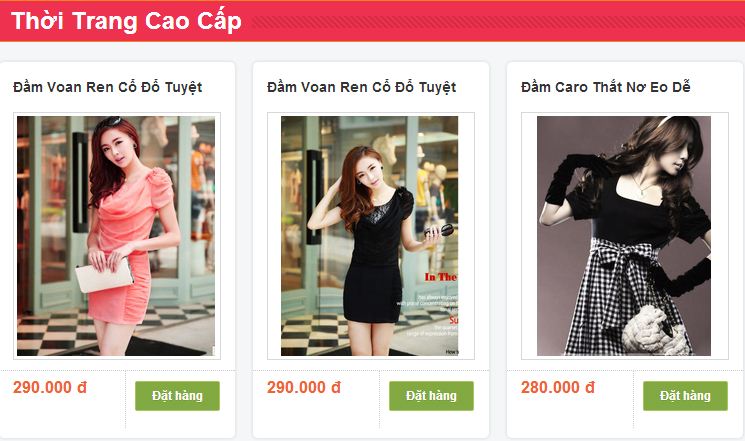The width and height of the screenshot is (745, 441).
Task: Open the product title above the pink dress
Action: tap(108, 87)
